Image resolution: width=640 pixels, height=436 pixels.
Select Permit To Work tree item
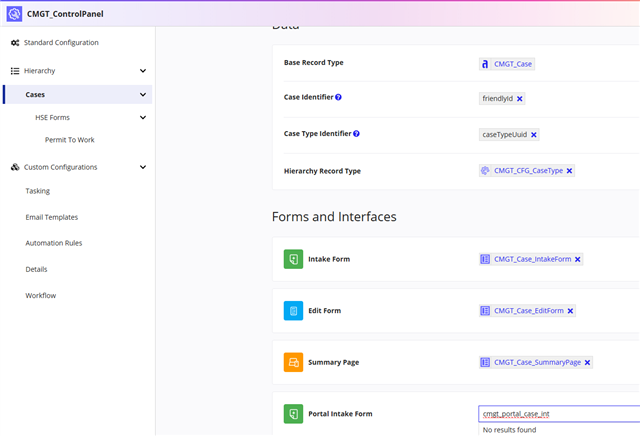point(69,140)
